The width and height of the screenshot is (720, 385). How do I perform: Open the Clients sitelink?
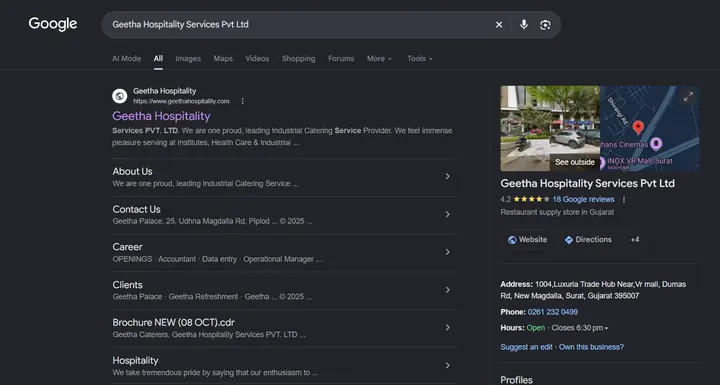point(128,285)
